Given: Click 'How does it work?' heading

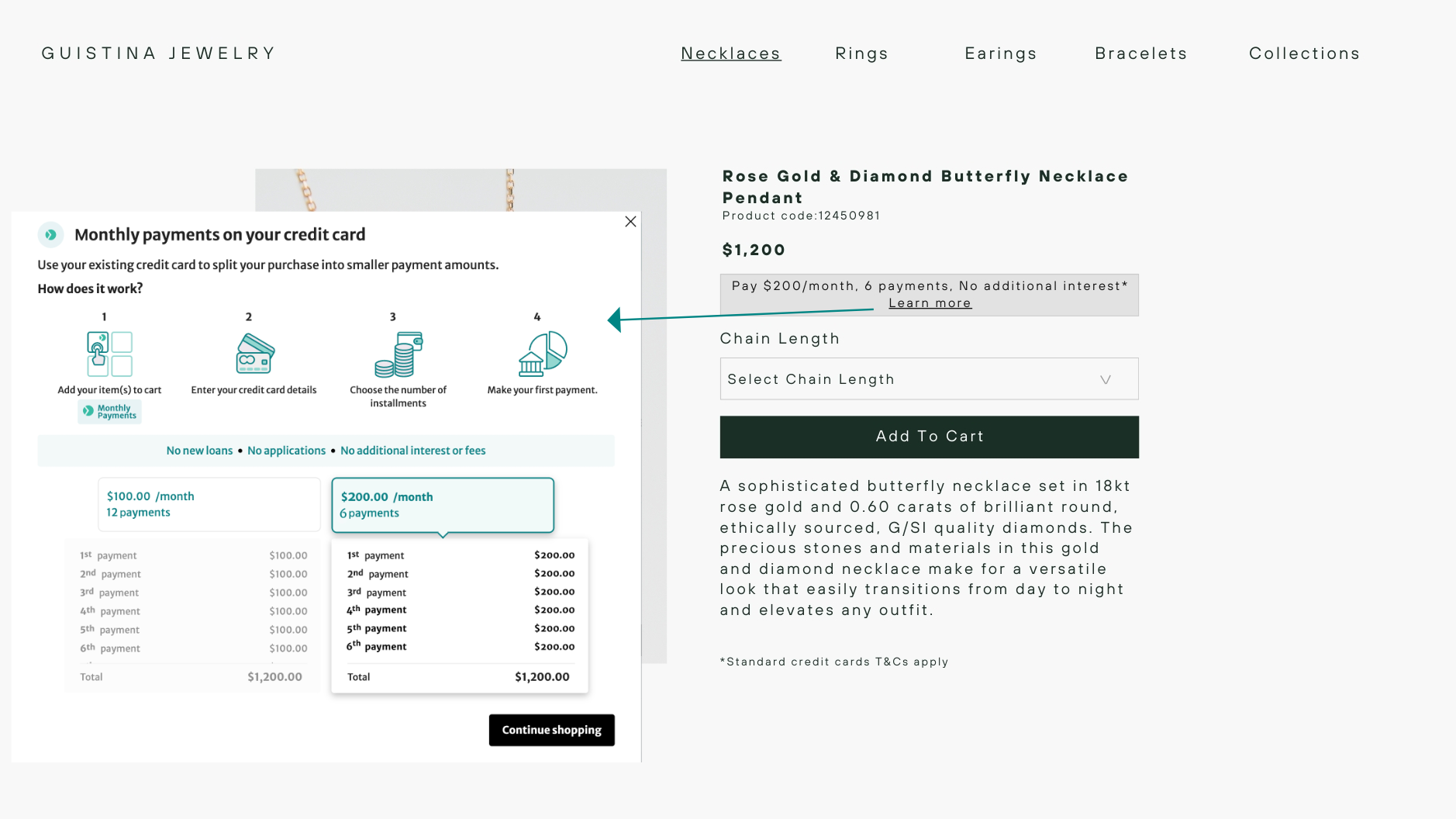Looking at the screenshot, I should (90, 289).
